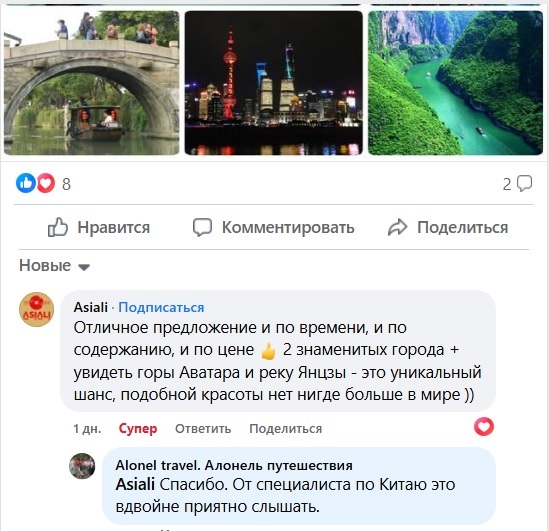
Task: Click the blue thumbs-up reaction icon
Action: click(x=26, y=183)
